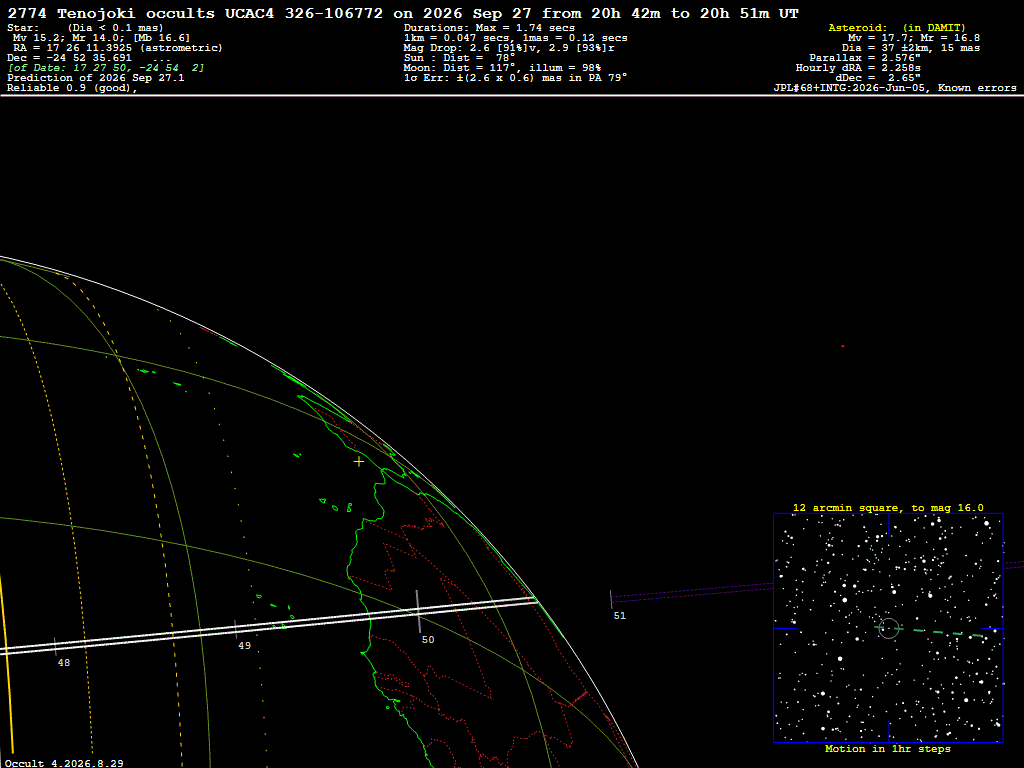Image resolution: width=1024 pixels, height=768 pixels.
Task: Click the green "of Date" coordinates line
Action: click(106, 67)
